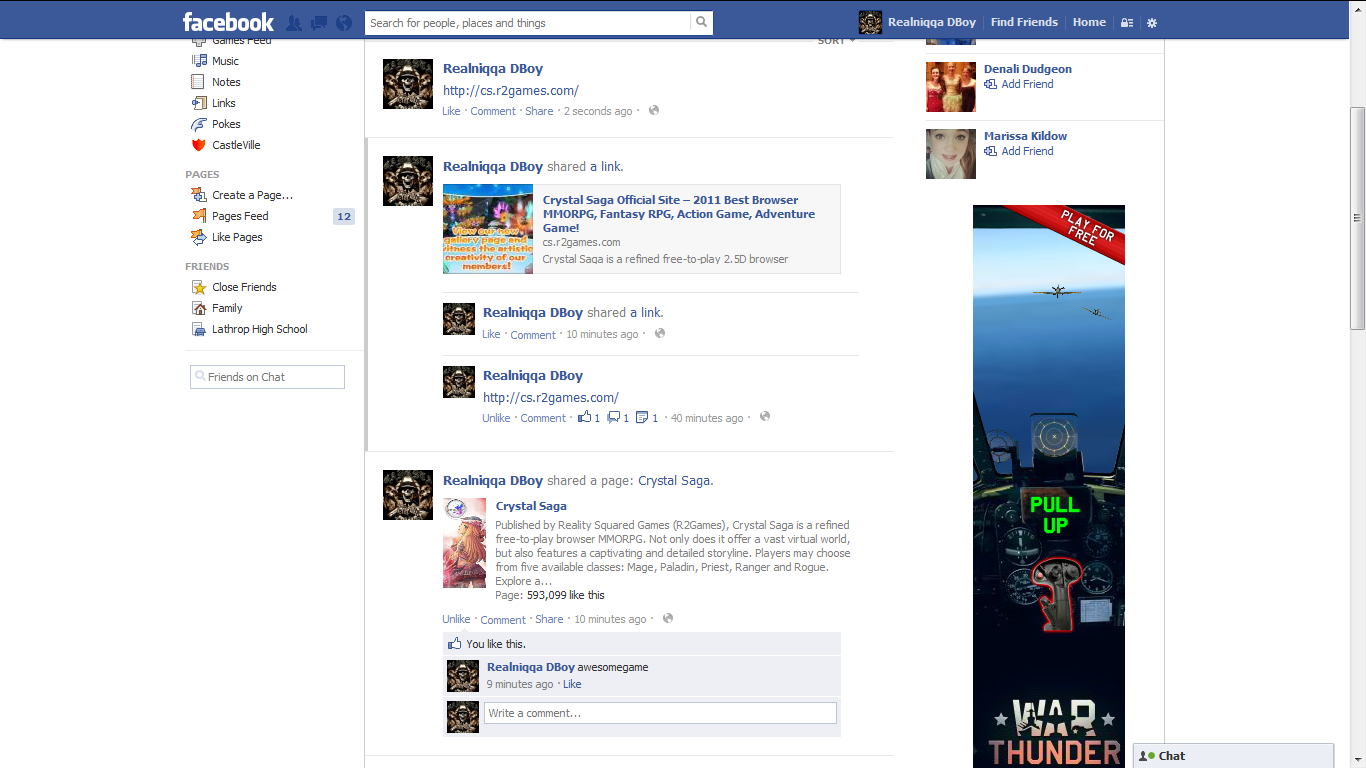This screenshot has width=1366, height=768.
Task: Open CastleVille app in sidebar
Action: click(236, 145)
